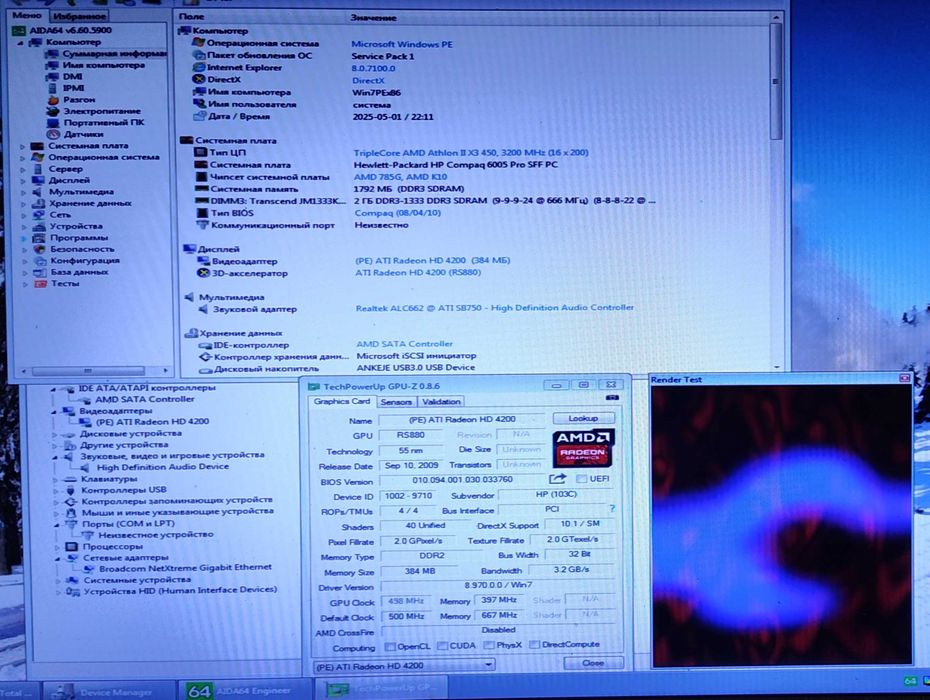Switch to the Избранное tab
This screenshot has height=700, width=930.
(79, 16)
